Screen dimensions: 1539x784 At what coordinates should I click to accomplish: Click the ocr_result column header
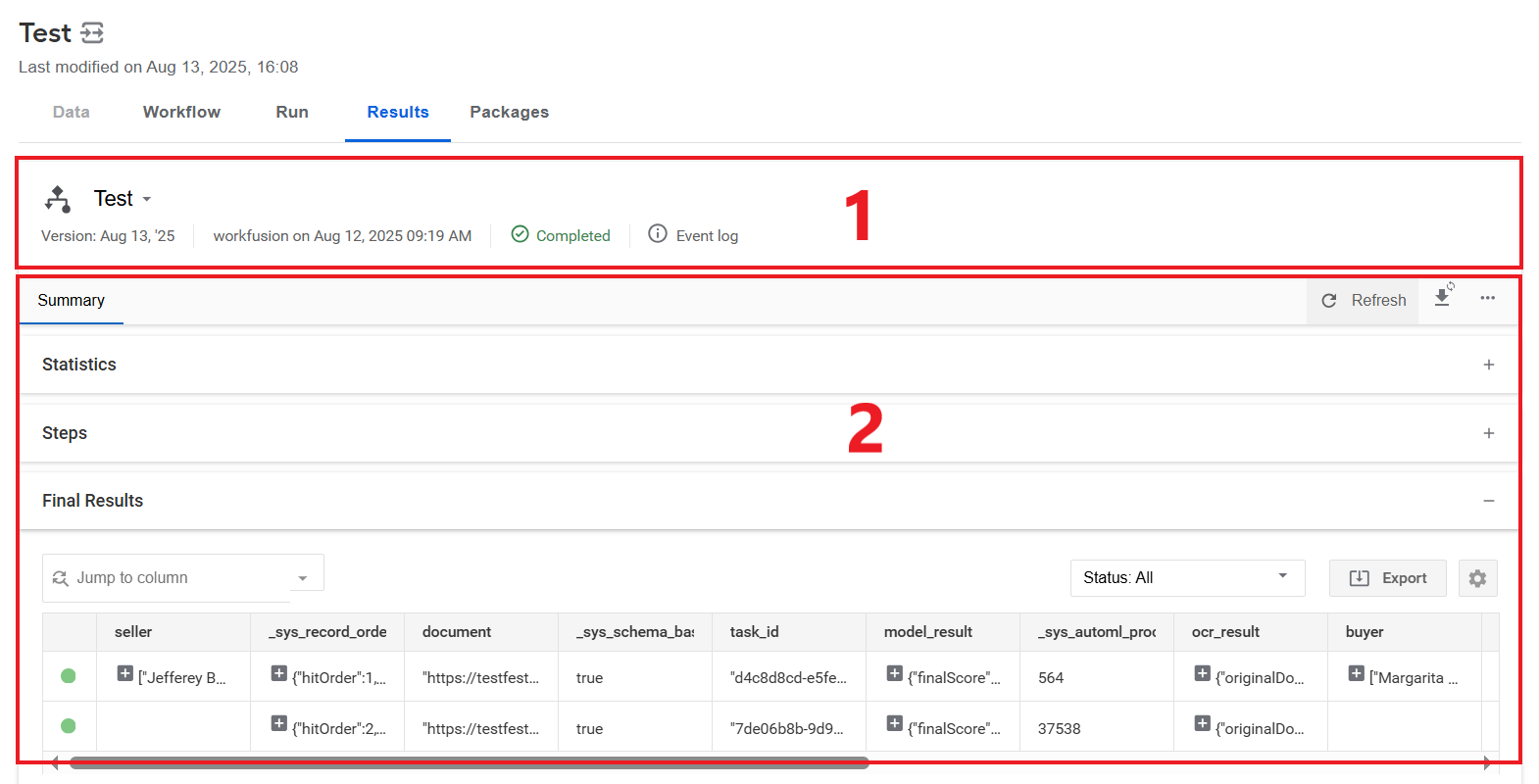point(1251,632)
